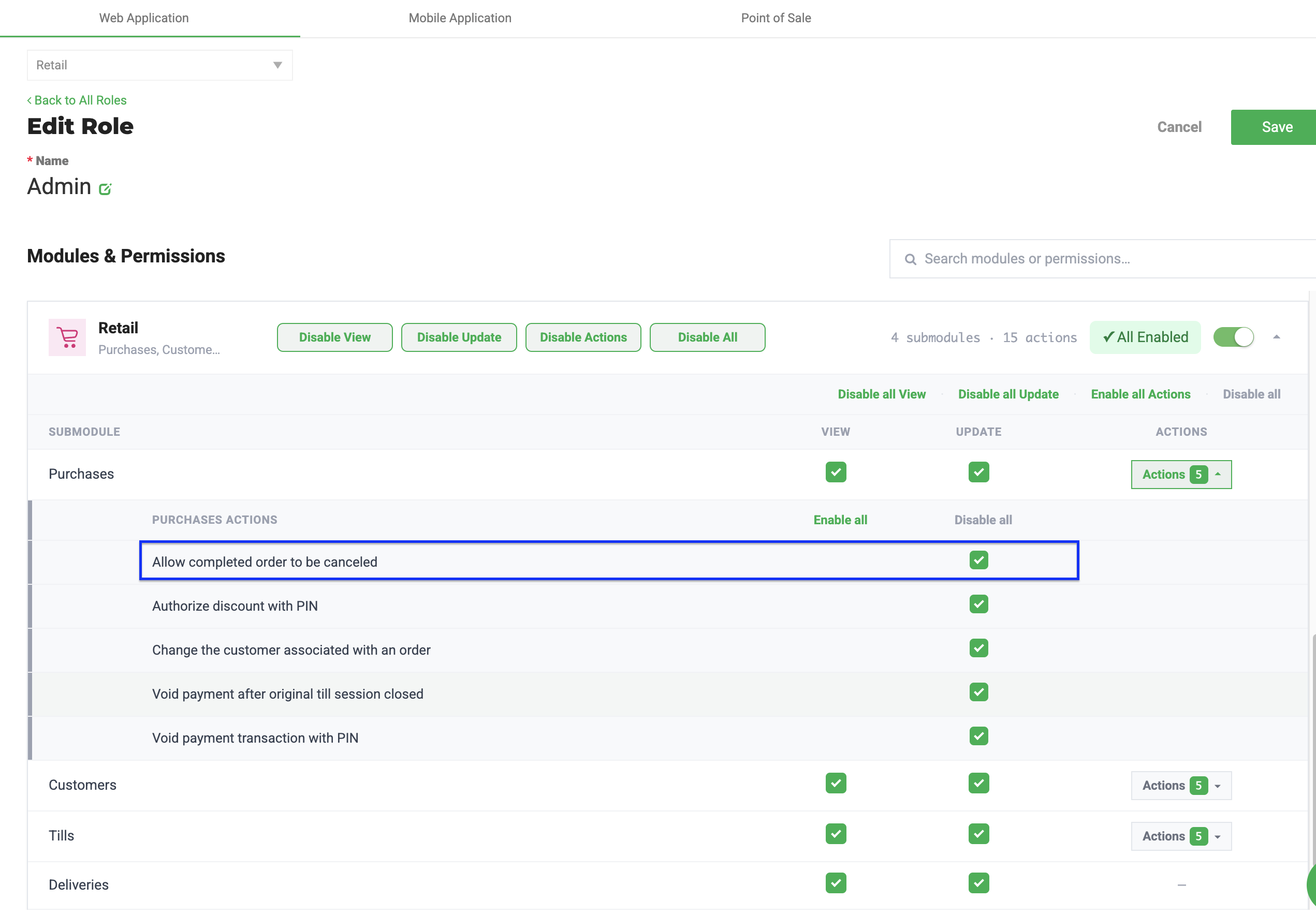Click Enable all in Purchases Actions
This screenshot has width=1316, height=915.
click(x=840, y=520)
